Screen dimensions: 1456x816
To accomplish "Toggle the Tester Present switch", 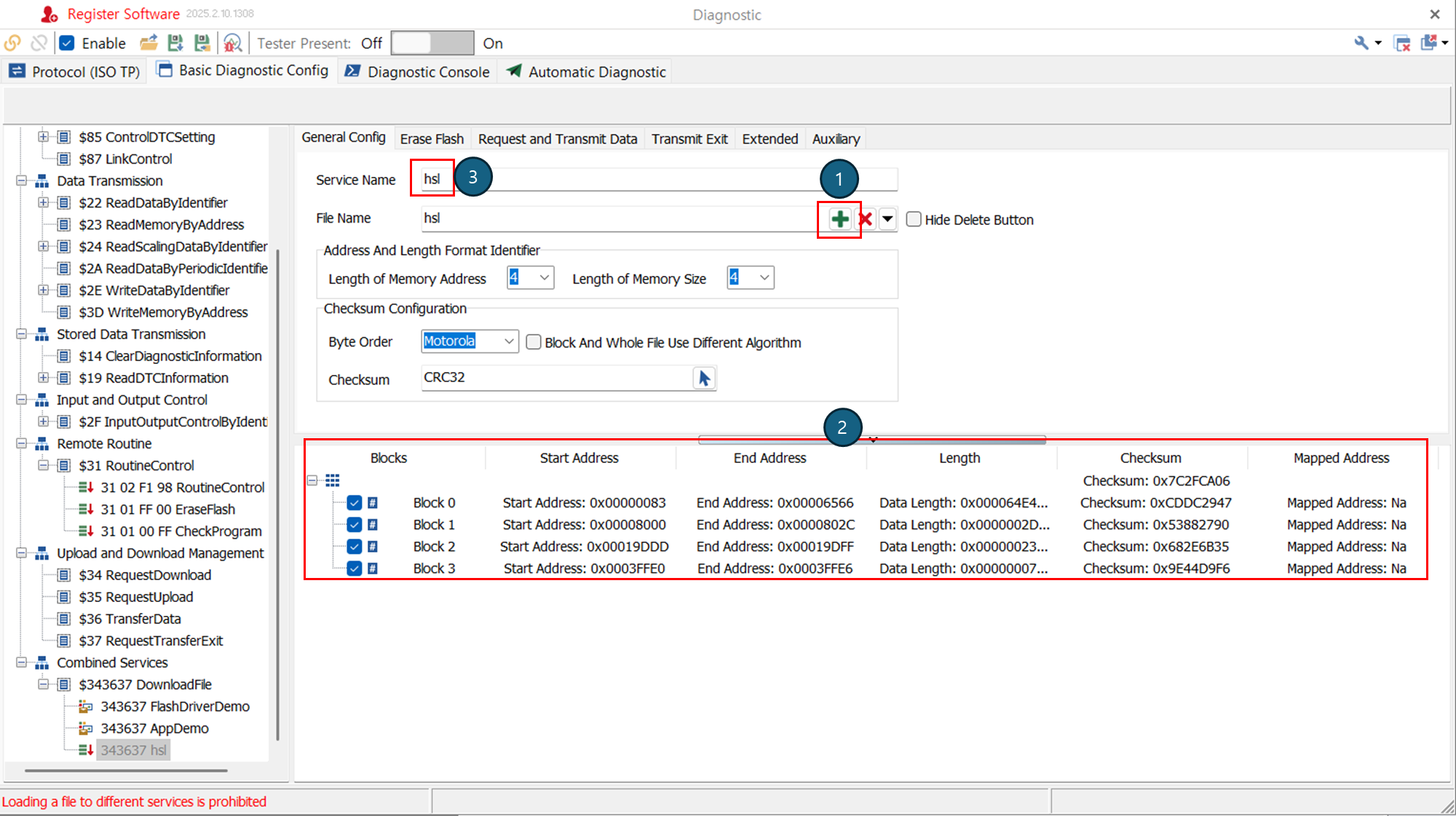I will click(x=432, y=44).
